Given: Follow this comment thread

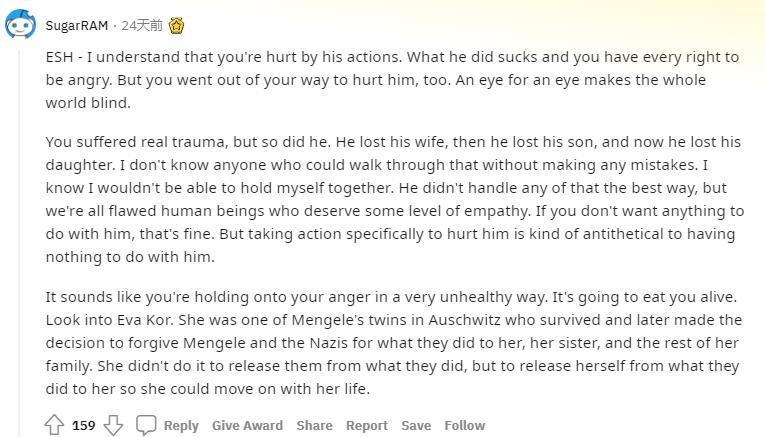Looking at the screenshot, I should pos(464,425).
